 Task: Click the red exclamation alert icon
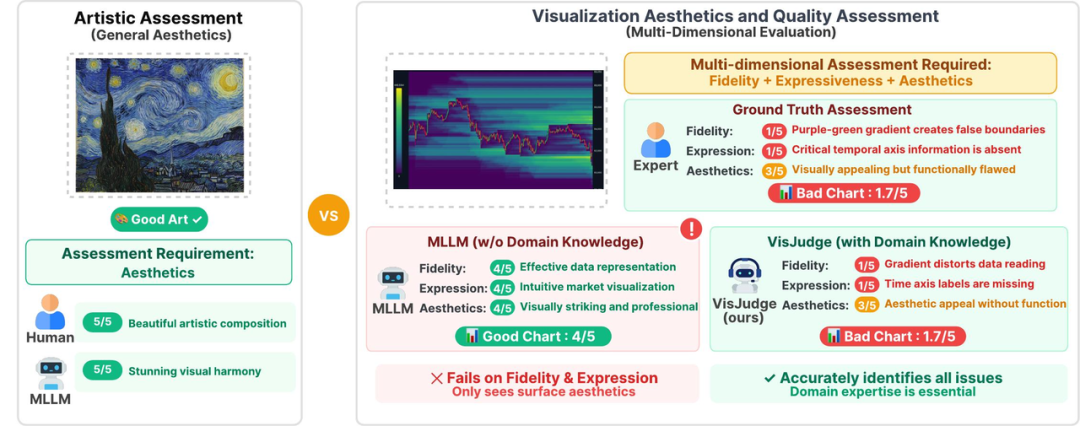point(691,229)
